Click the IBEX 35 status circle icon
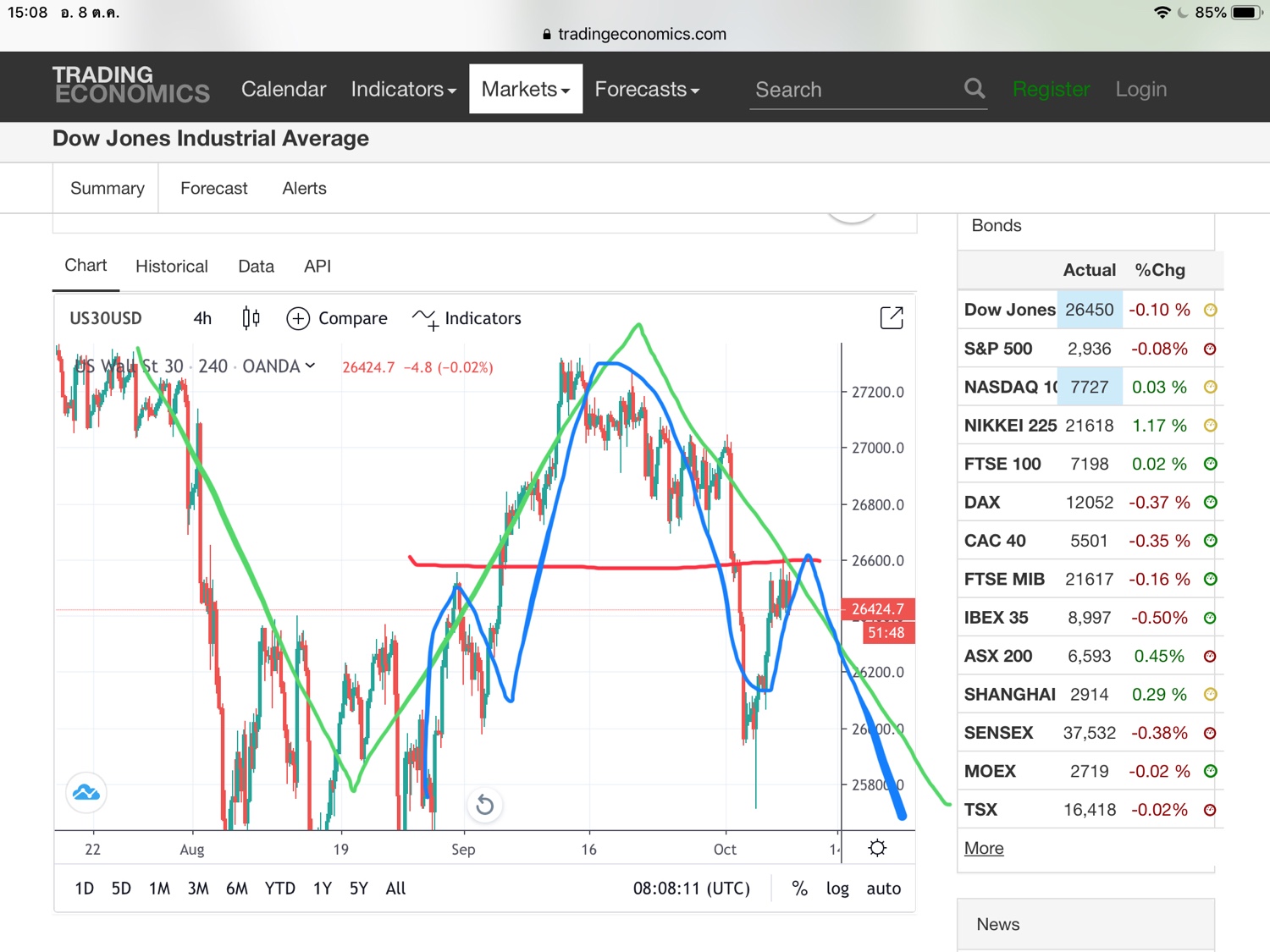 (1211, 618)
